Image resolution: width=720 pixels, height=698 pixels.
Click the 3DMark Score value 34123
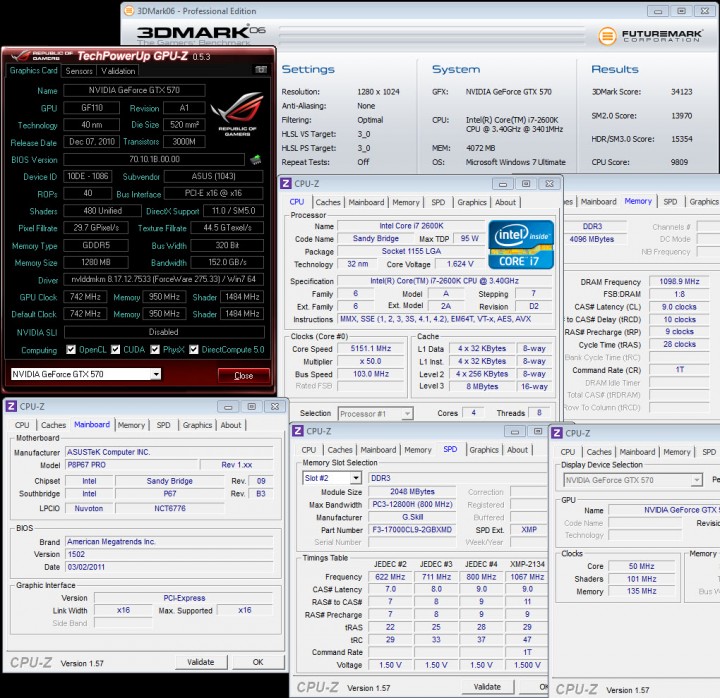coord(681,92)
